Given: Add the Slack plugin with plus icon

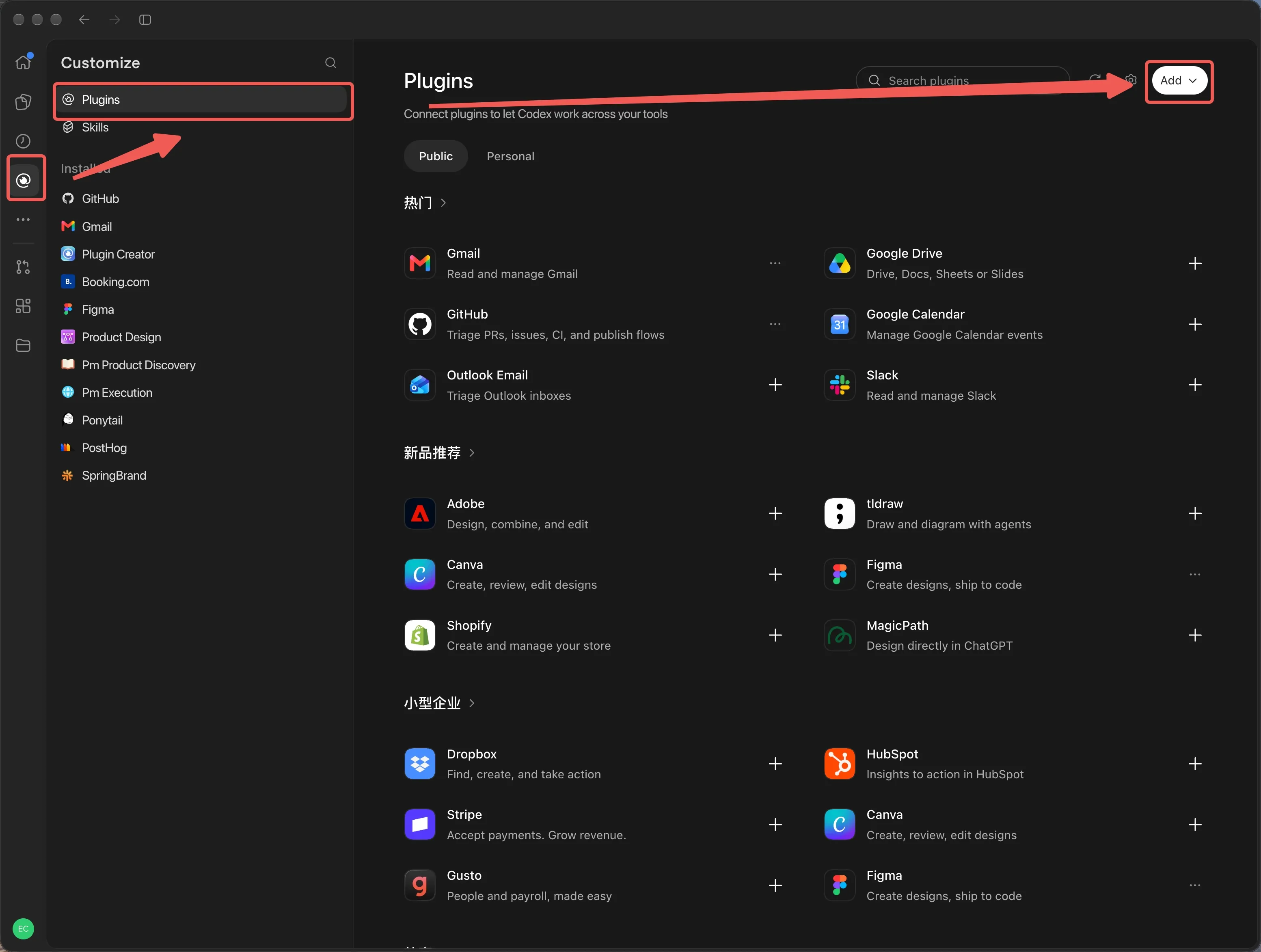Looking at the screenshot, I should pyautogui.click(x=1195, y=385).
